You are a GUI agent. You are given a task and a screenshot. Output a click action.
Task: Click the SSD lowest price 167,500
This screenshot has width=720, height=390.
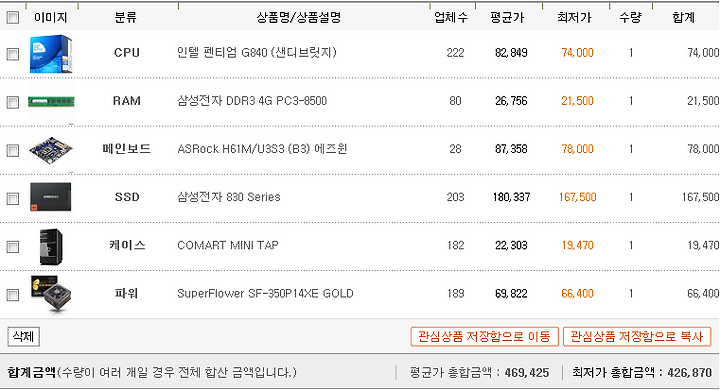tap(577, 197)
